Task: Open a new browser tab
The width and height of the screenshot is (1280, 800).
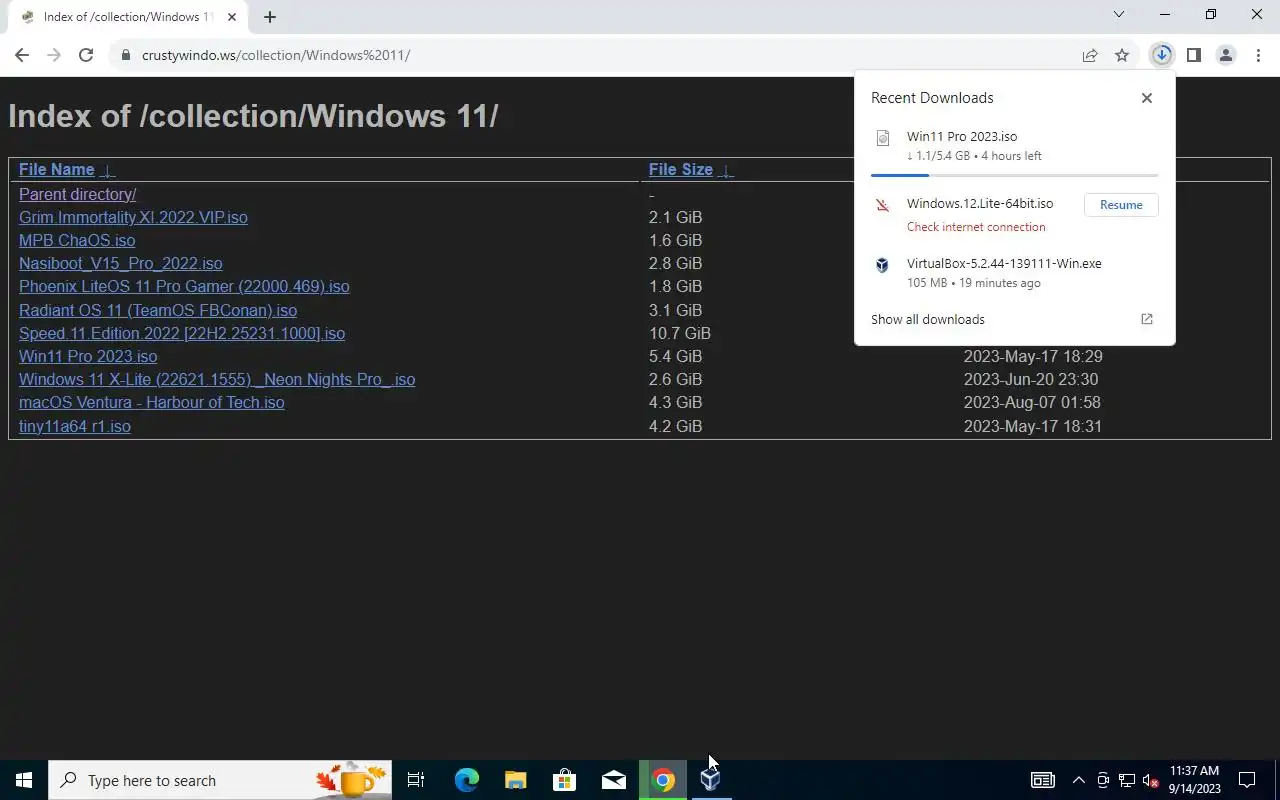Action: coord(269,17)
